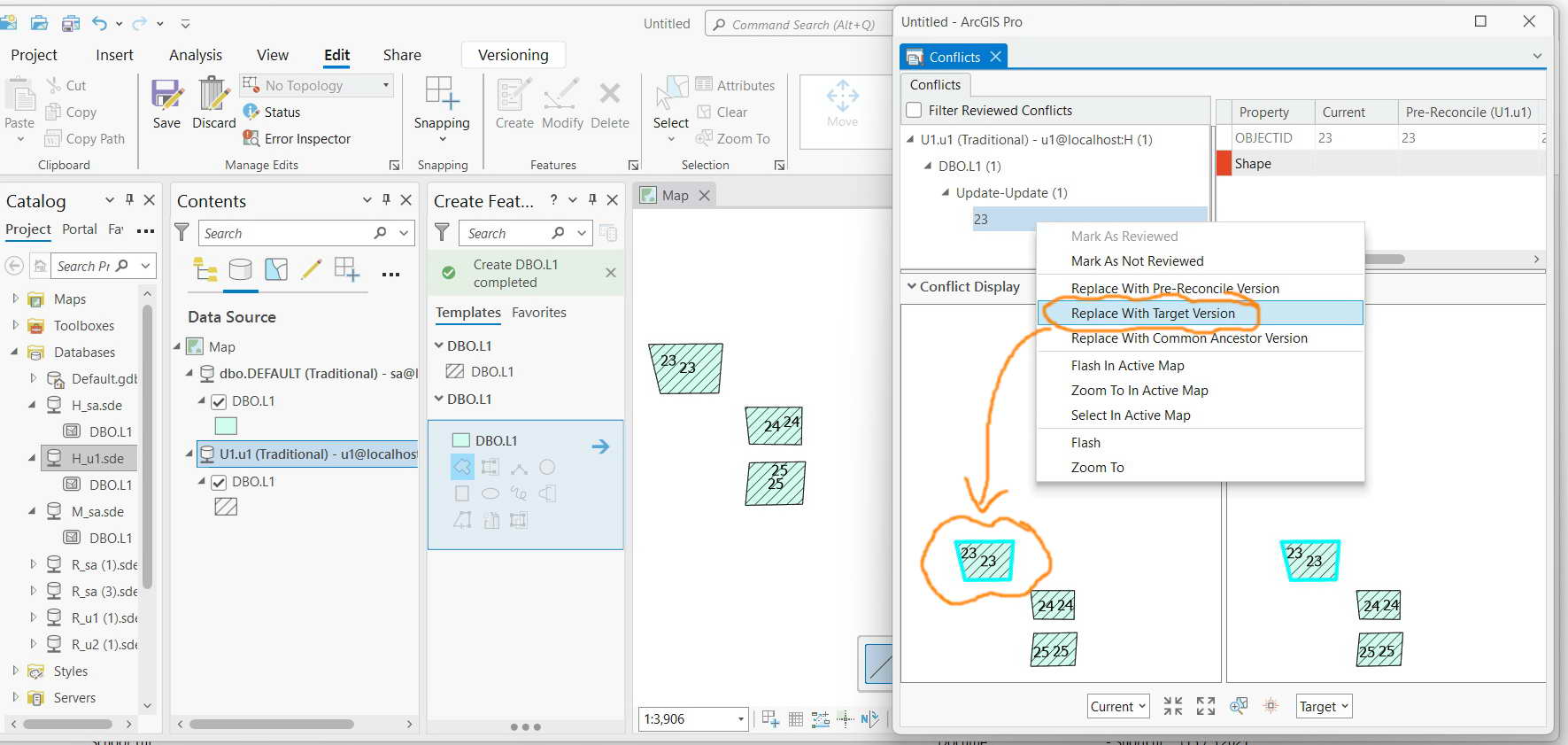The image size is (1568, 745).
Task: Collapse the Conflict Display section
Action: pyautogui.click(x=911, y=287)
